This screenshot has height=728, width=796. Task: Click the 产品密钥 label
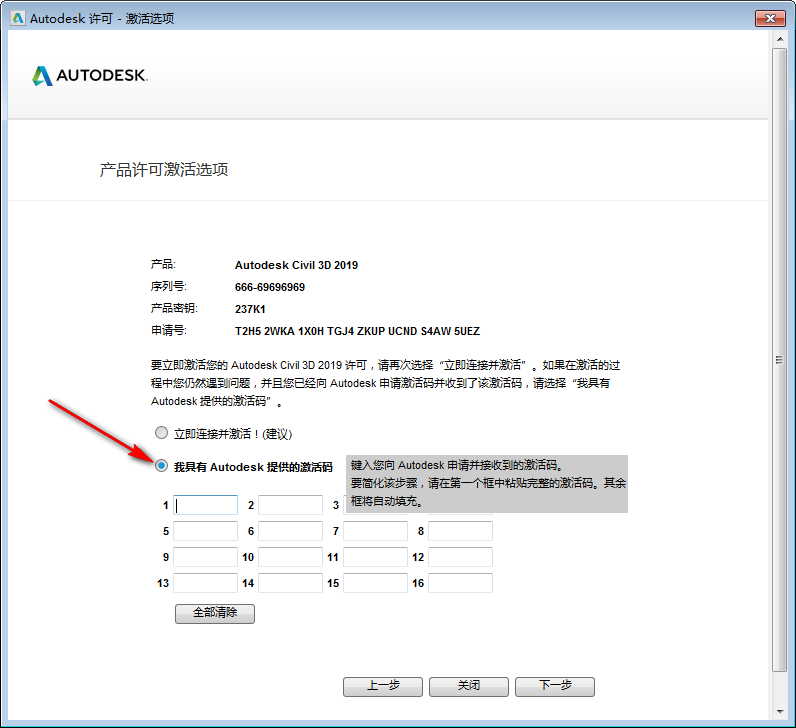[174, 308]
